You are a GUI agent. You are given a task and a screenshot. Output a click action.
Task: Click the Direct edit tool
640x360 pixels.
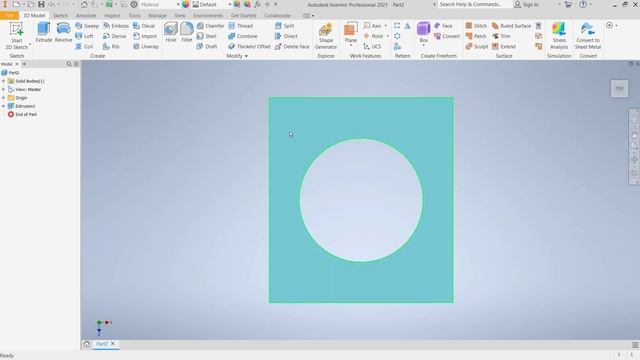tap(286, 36)
